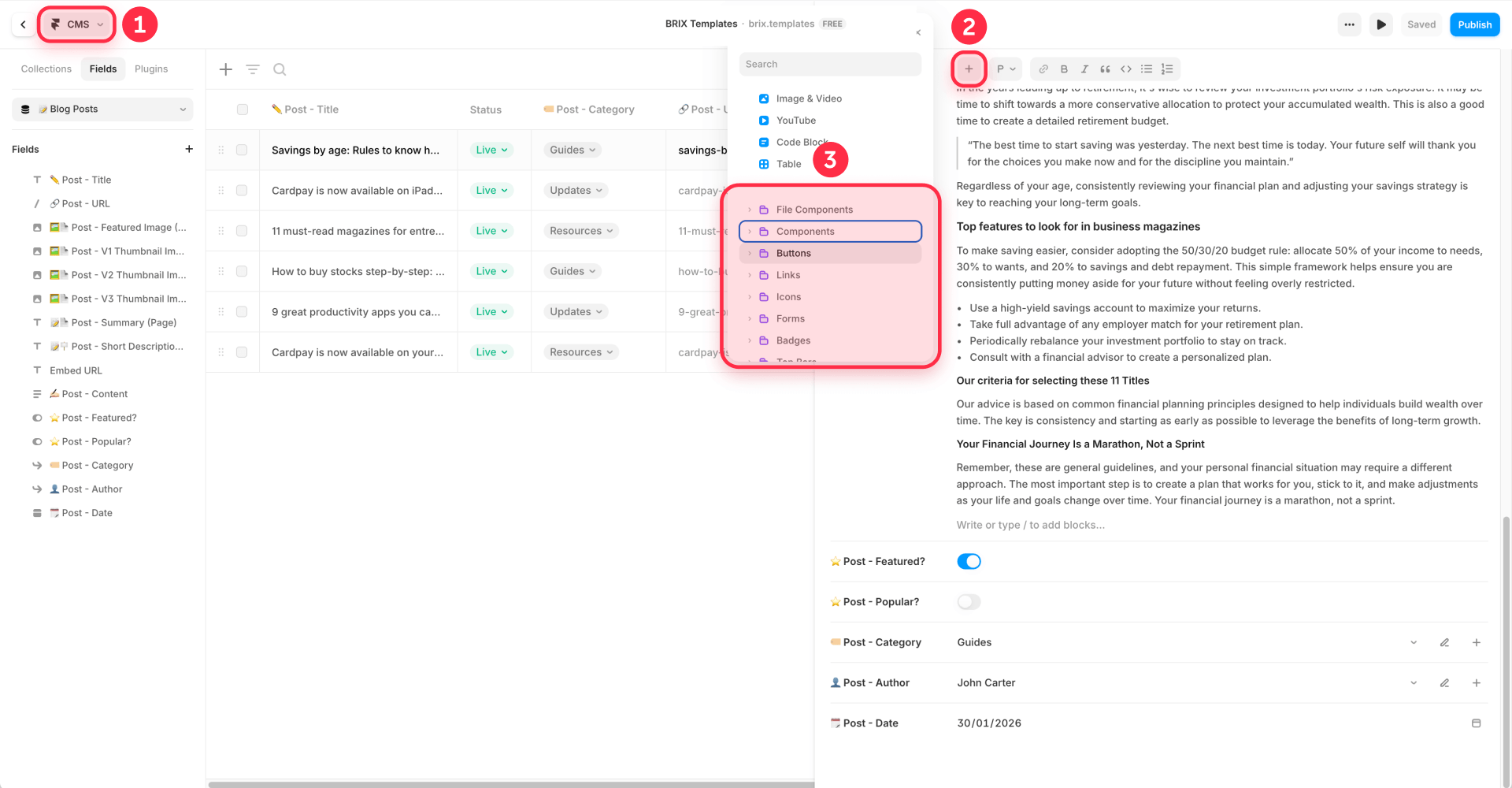Open the CMS mode dropdown
Image resolution: width=1512 pixels, height=788 pixels.
click(x=77, y=24)
